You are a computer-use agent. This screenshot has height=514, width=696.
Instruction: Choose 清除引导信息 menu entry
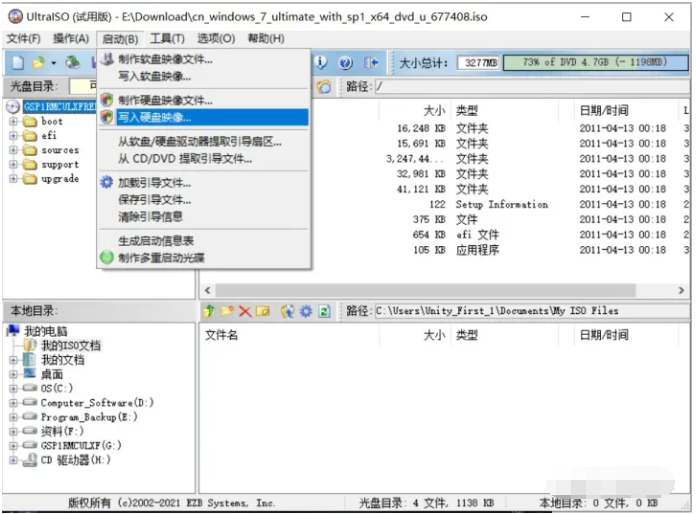tap(204, 217)
